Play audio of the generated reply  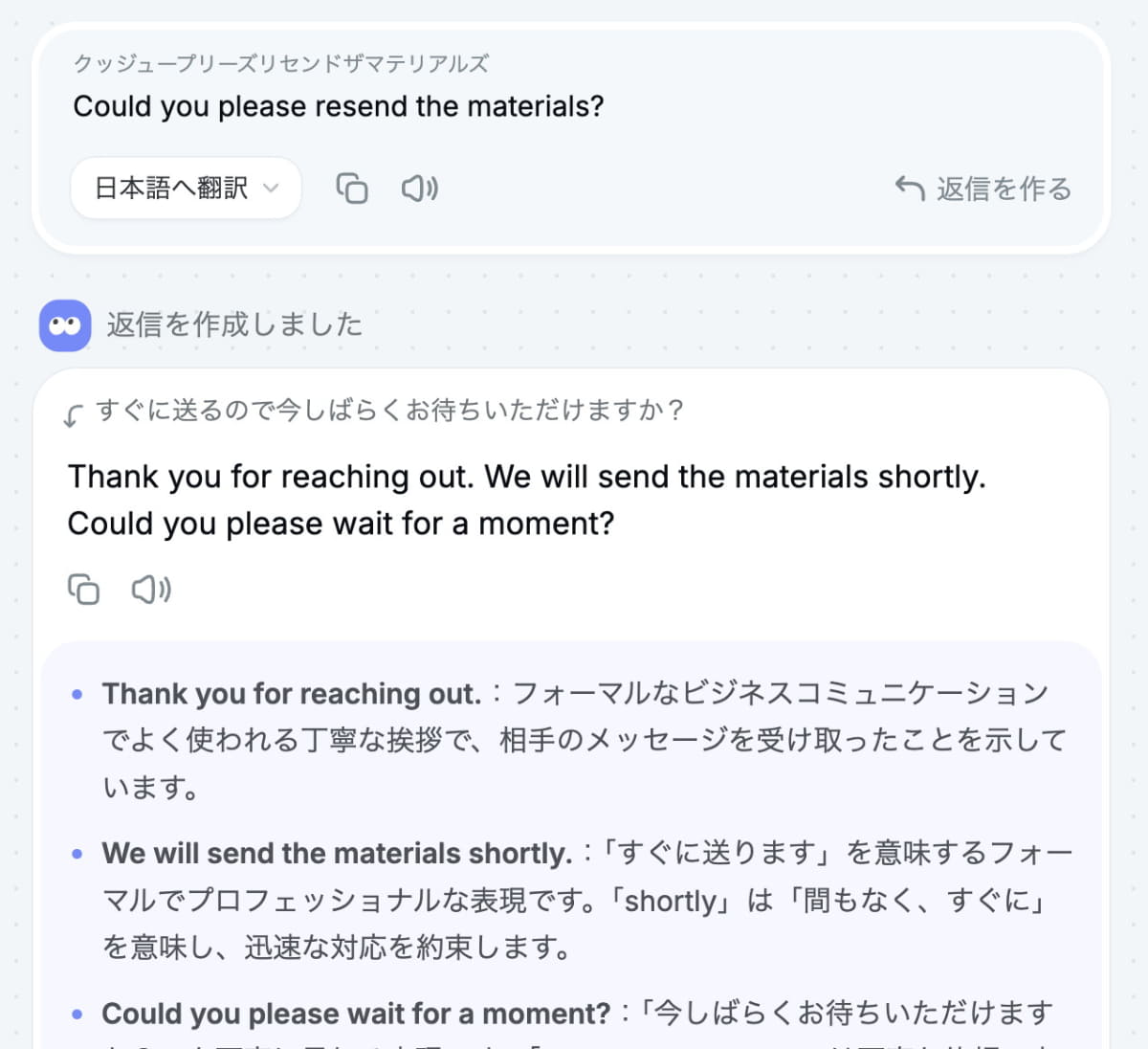[149, 590]
